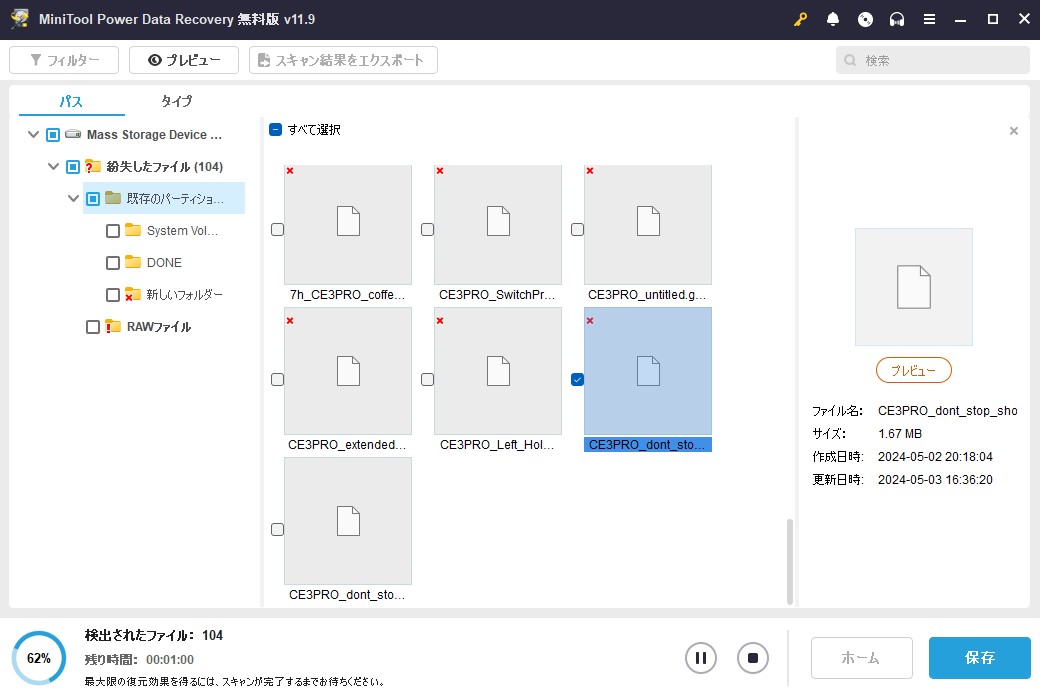This screenshot has height=695, width=1040.
Task: Check the CE3PRO_Left_Hol... file checkbox
Action: (x=427, y=379)
